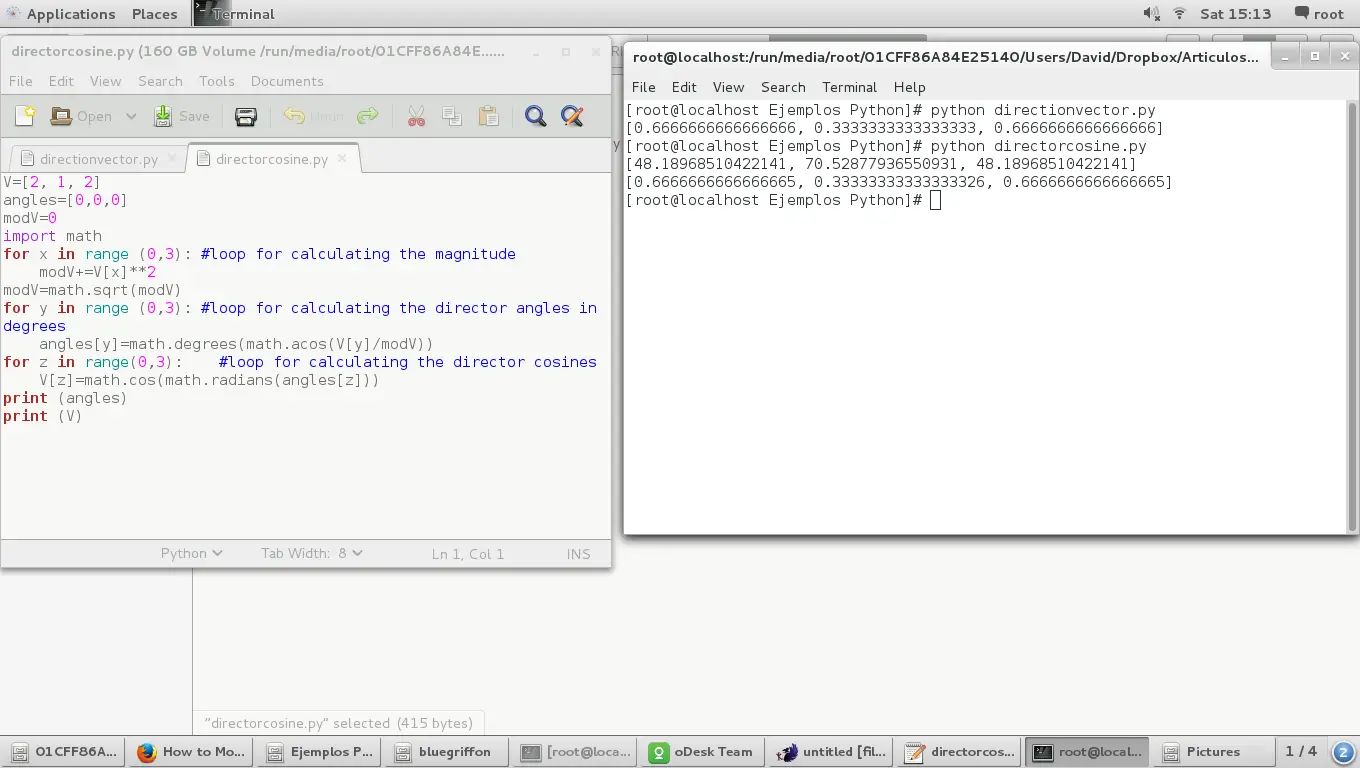The width and height of the screenshot is (1360, 768).
Task: Cut selection with the scissors icon
Action: tap(417, 116)
